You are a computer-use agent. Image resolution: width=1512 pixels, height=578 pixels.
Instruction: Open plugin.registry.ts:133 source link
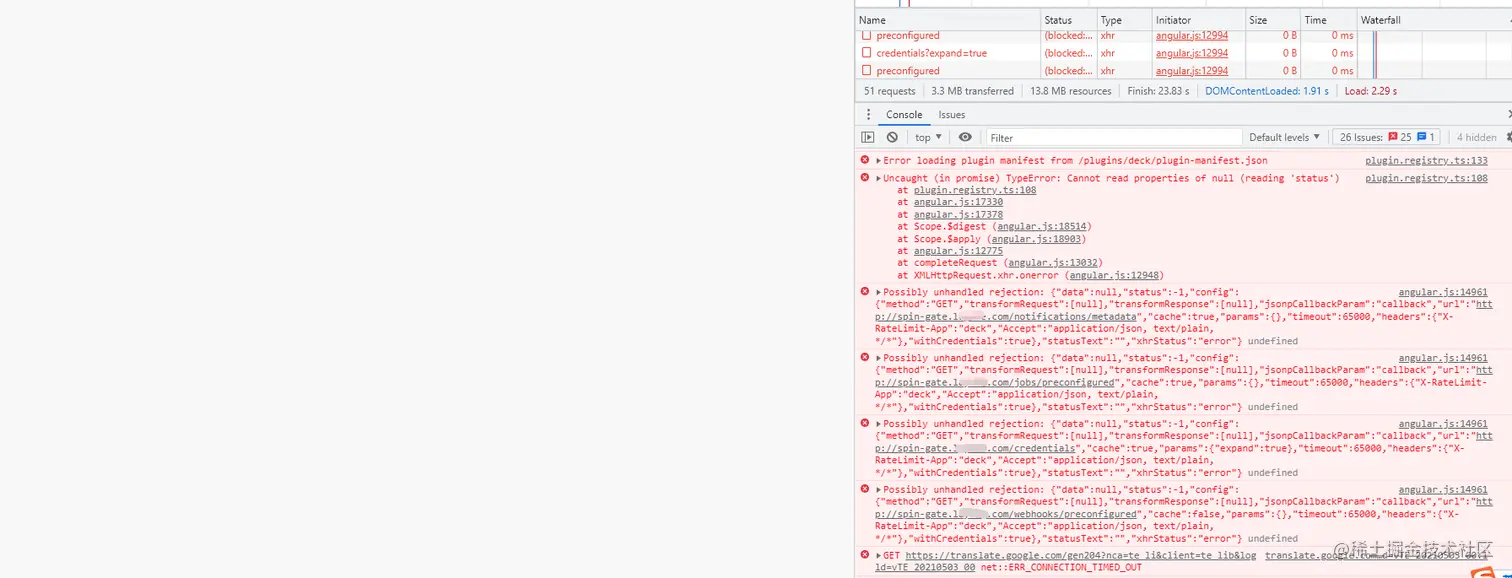[1426, 160]
